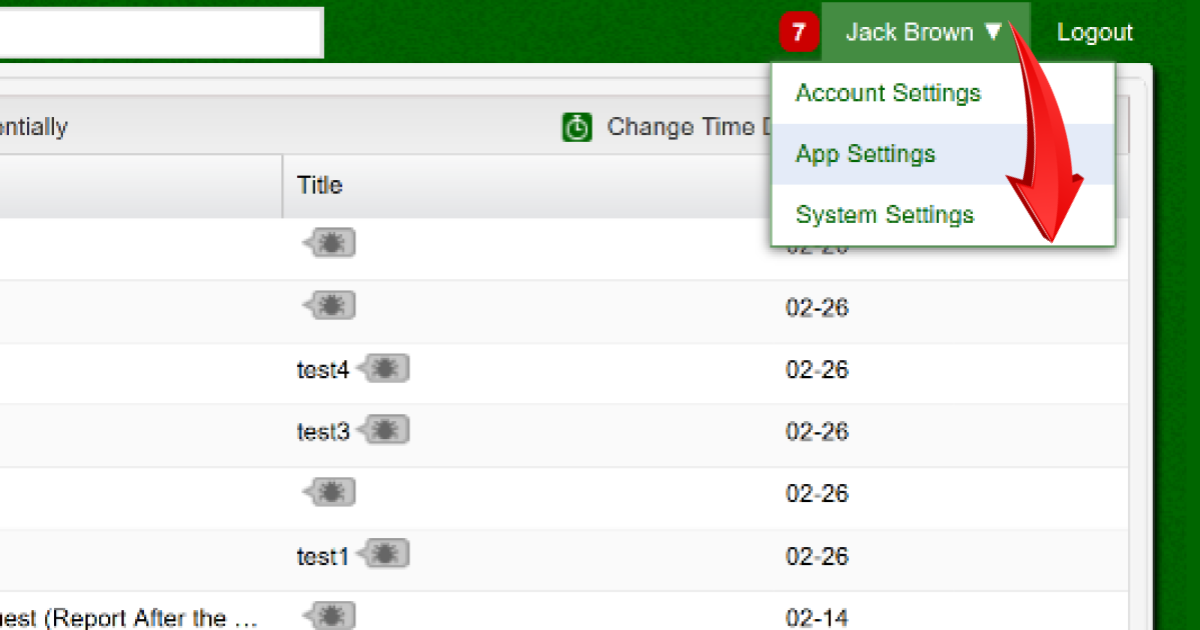The image size is (1200, 630).
Task: Click the red notification badge showing 7
Action: [x=798, y=33]
